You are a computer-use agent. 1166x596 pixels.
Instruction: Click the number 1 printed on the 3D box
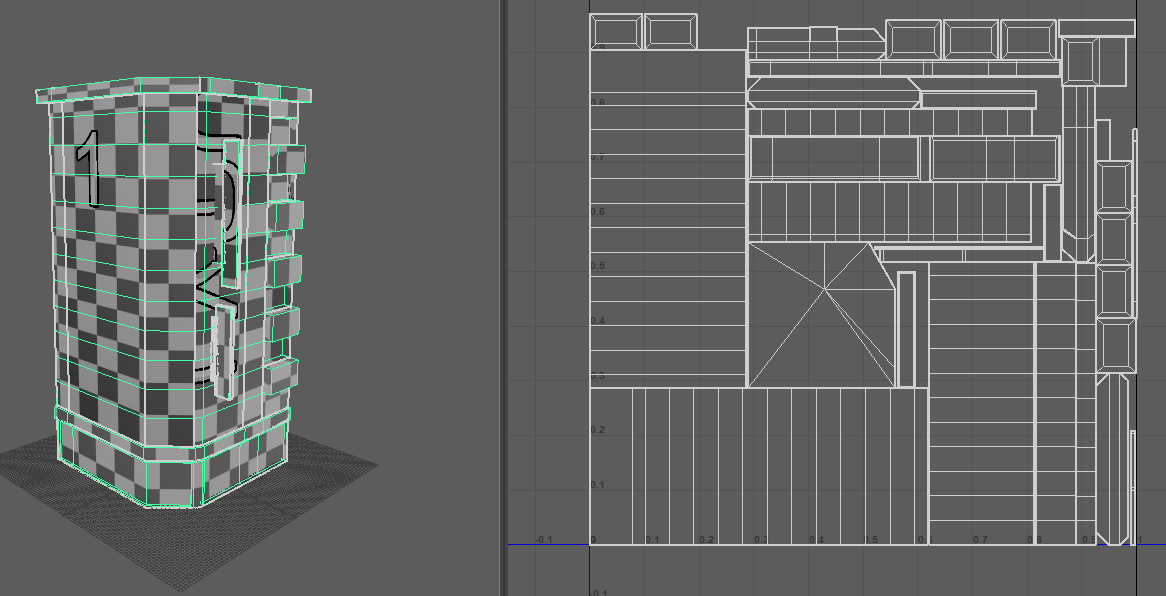tap(90, 168)
